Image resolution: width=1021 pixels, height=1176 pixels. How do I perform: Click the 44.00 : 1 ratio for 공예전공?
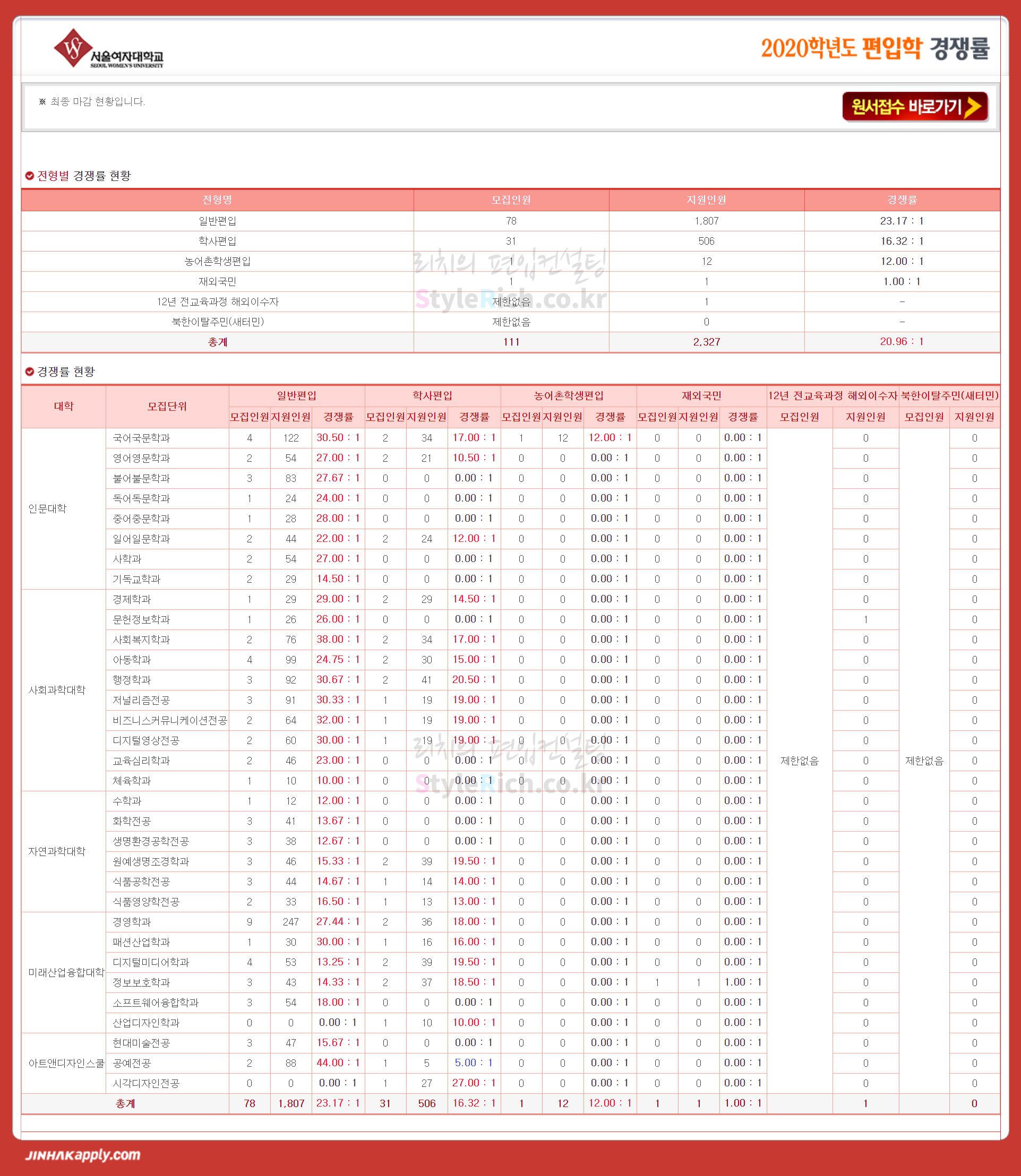(x=338, y=1062)
